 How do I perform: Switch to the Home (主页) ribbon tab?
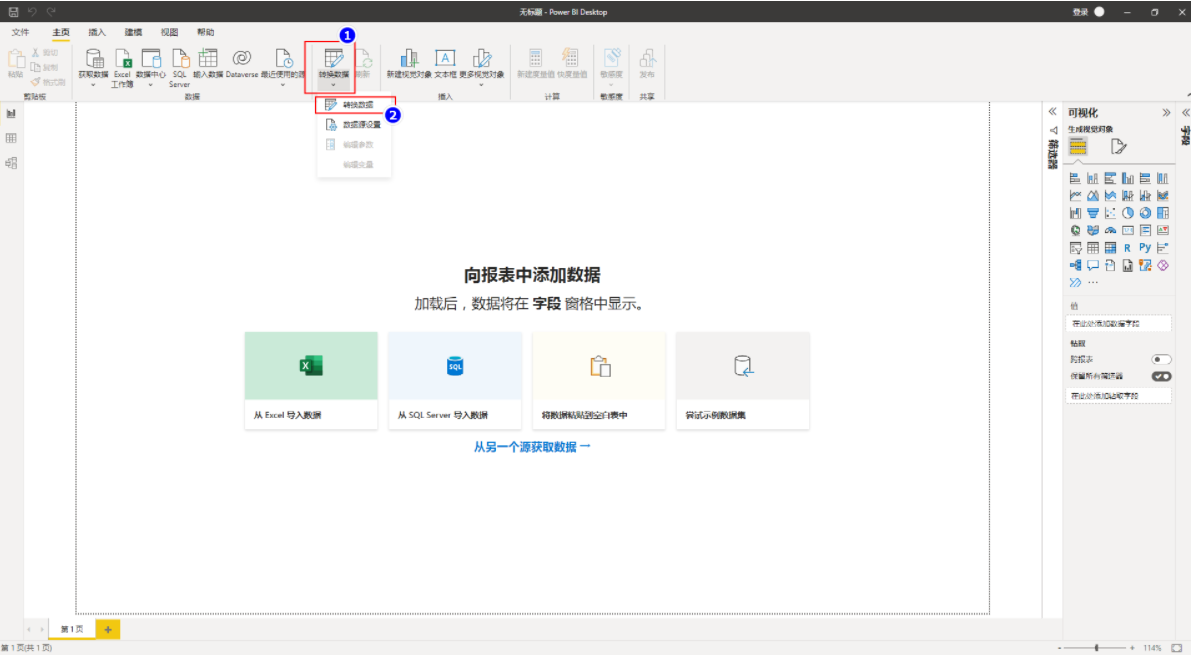(61, 33)
